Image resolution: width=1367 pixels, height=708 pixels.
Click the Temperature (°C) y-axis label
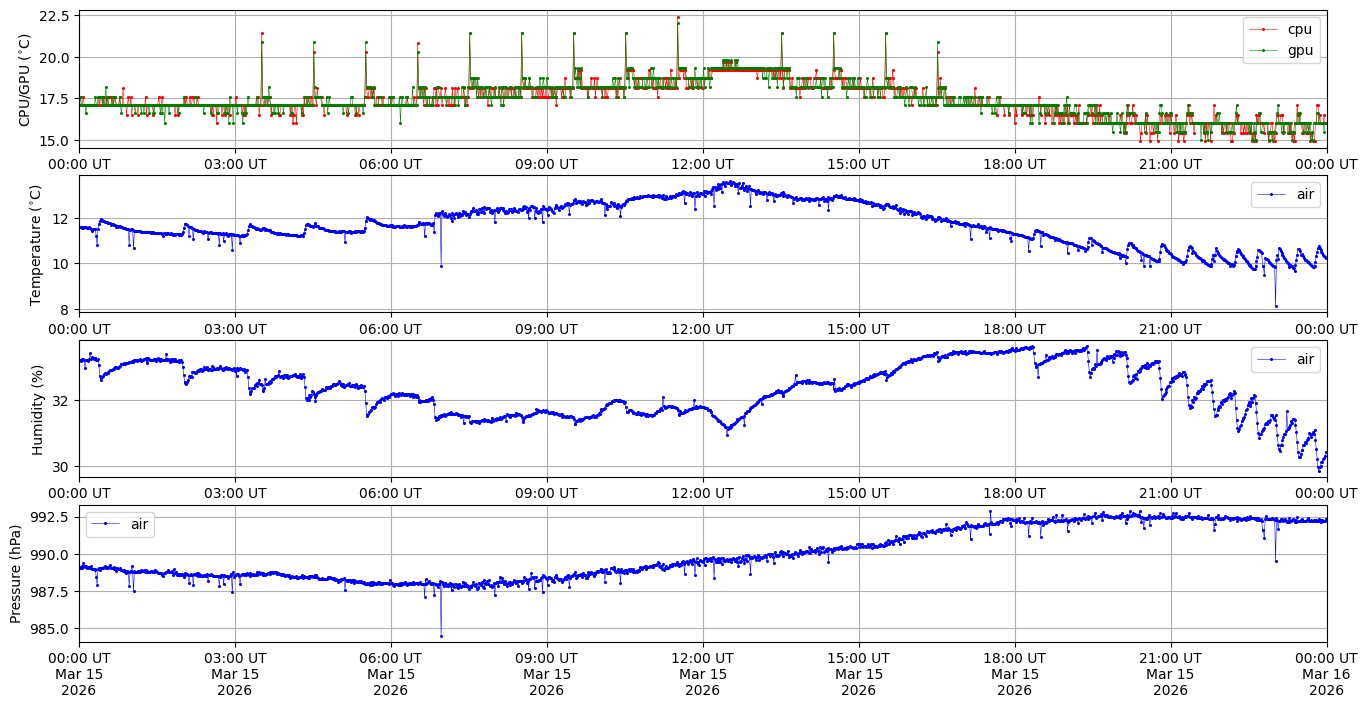tap(36, 245)
